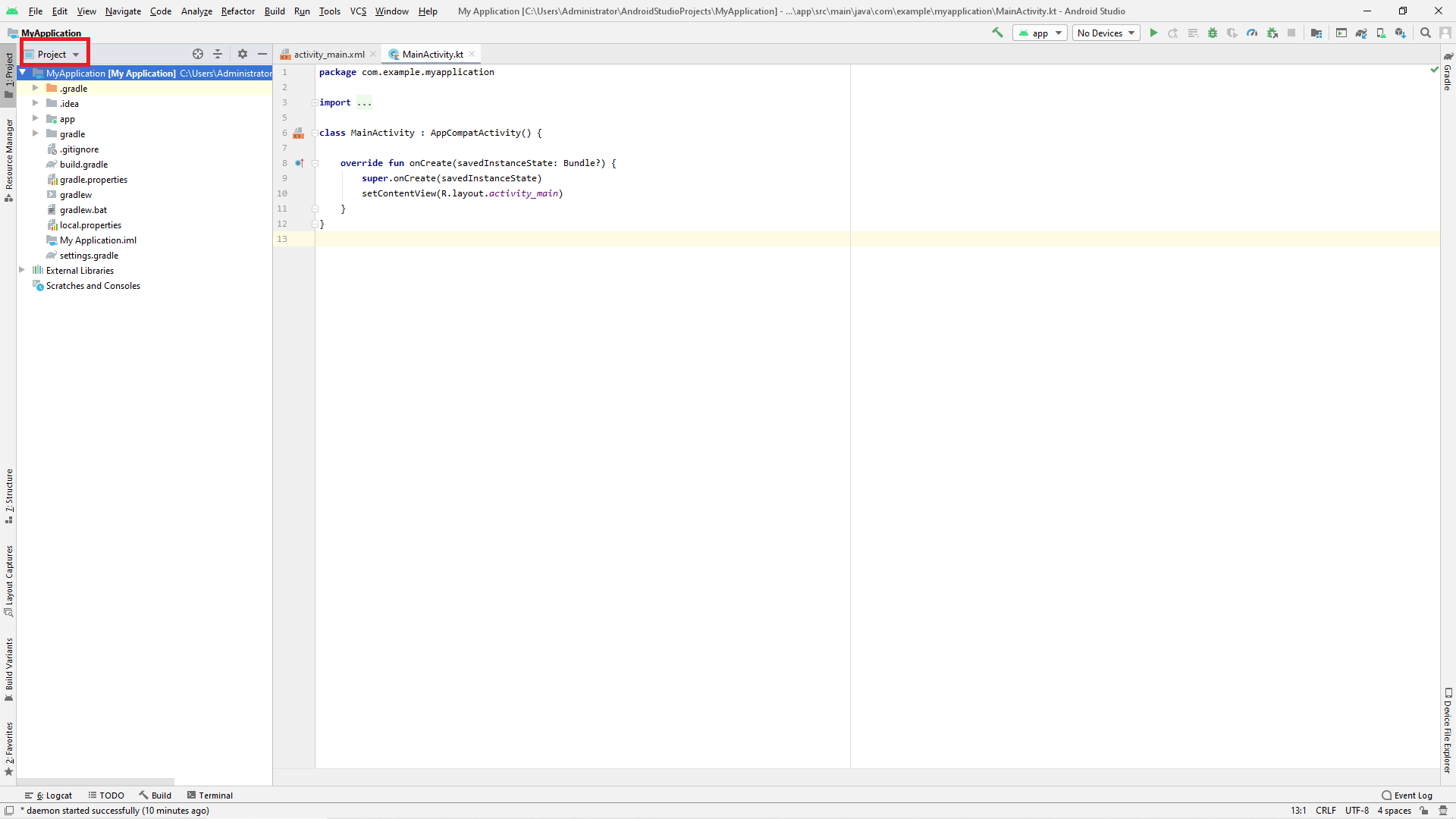
Task: Open the app run configuration dropdown
Action: click(x=1040, y=33)
